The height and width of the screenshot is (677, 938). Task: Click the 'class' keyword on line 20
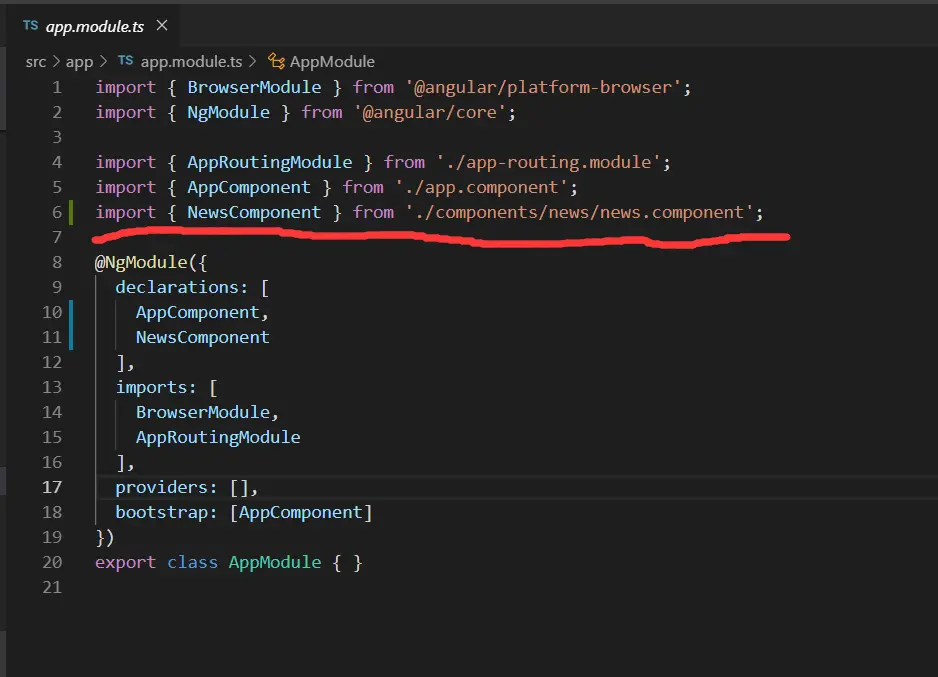point(192,562)
